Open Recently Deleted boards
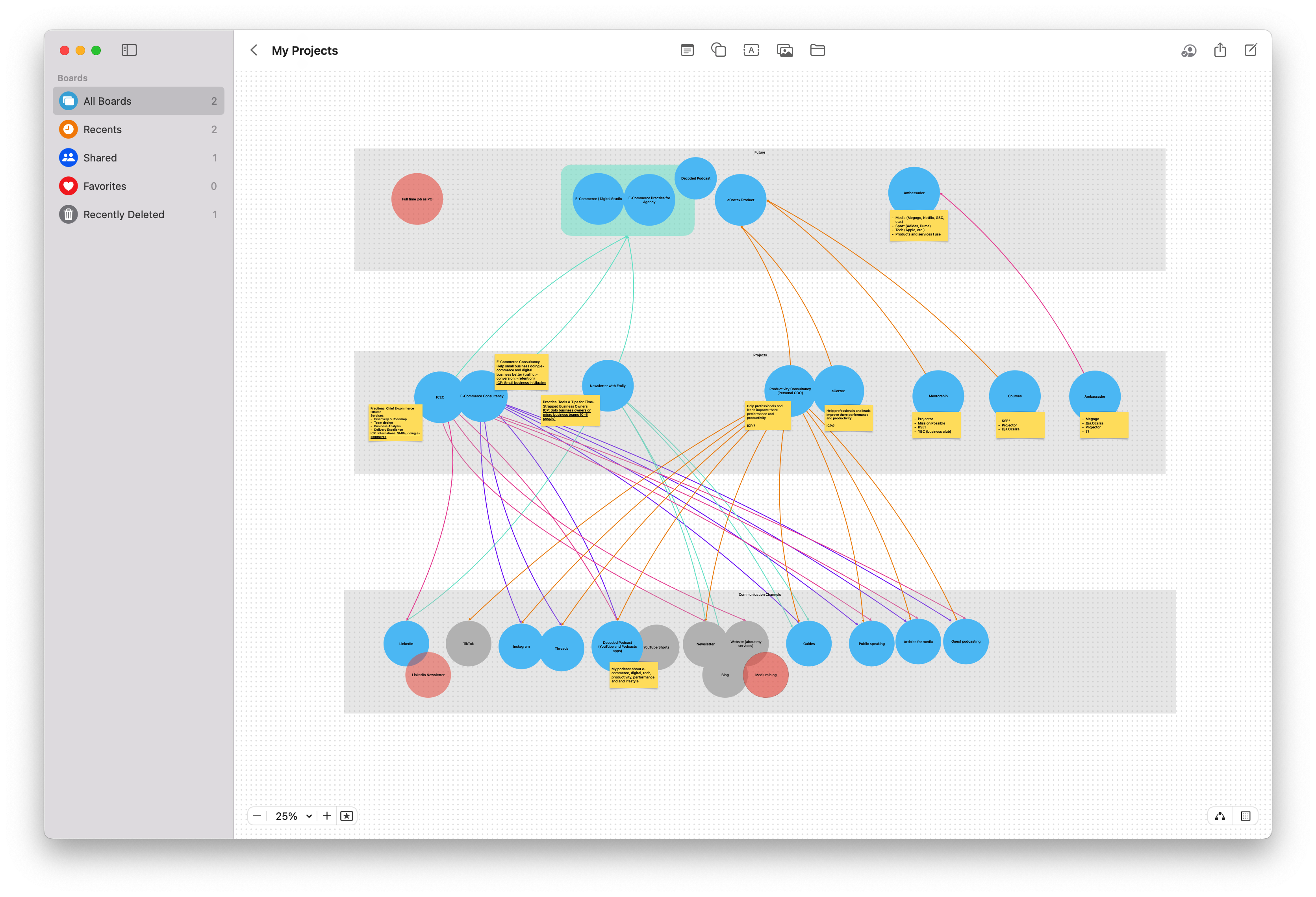 123,215
